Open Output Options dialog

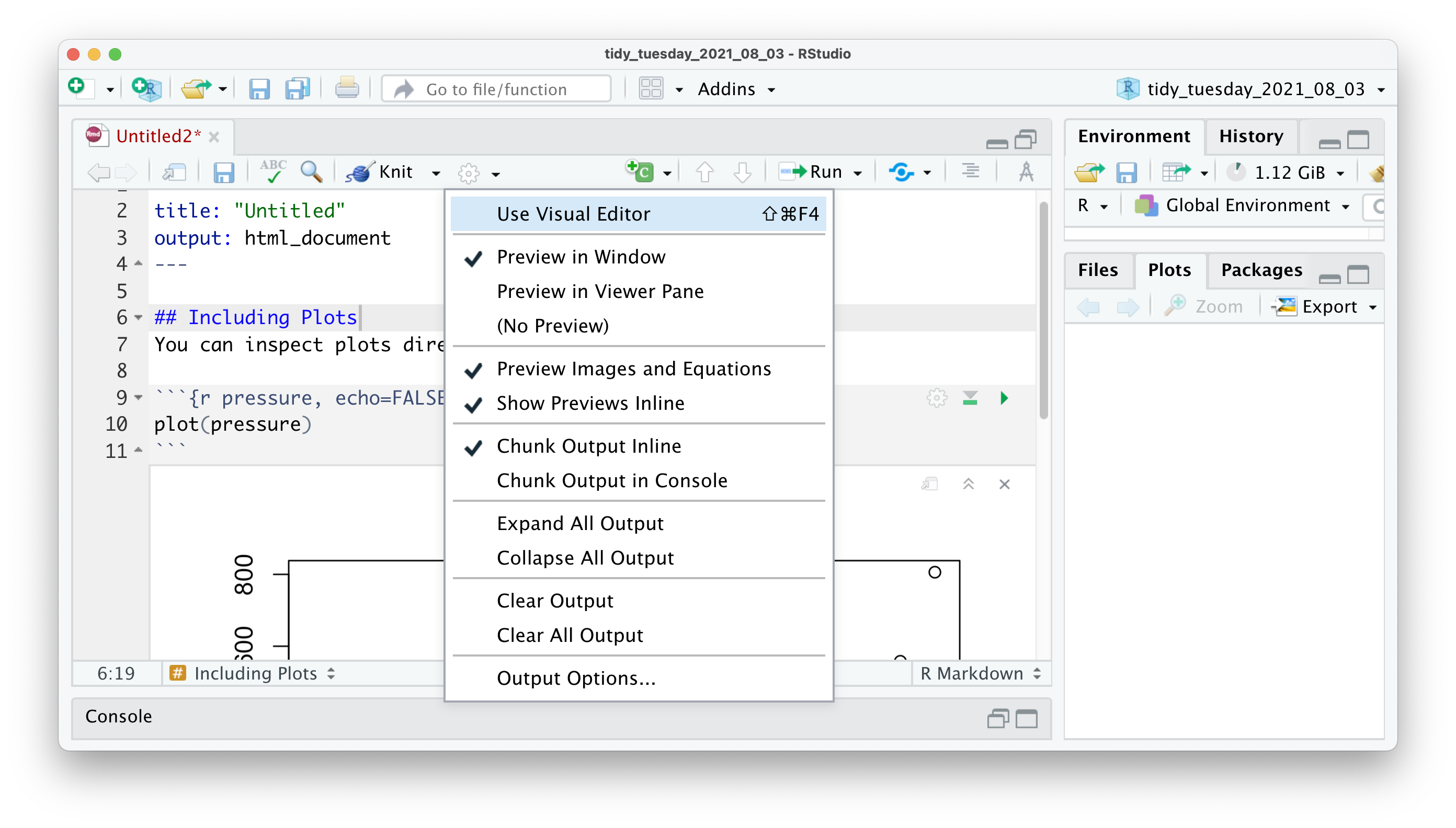coord(576,678)
